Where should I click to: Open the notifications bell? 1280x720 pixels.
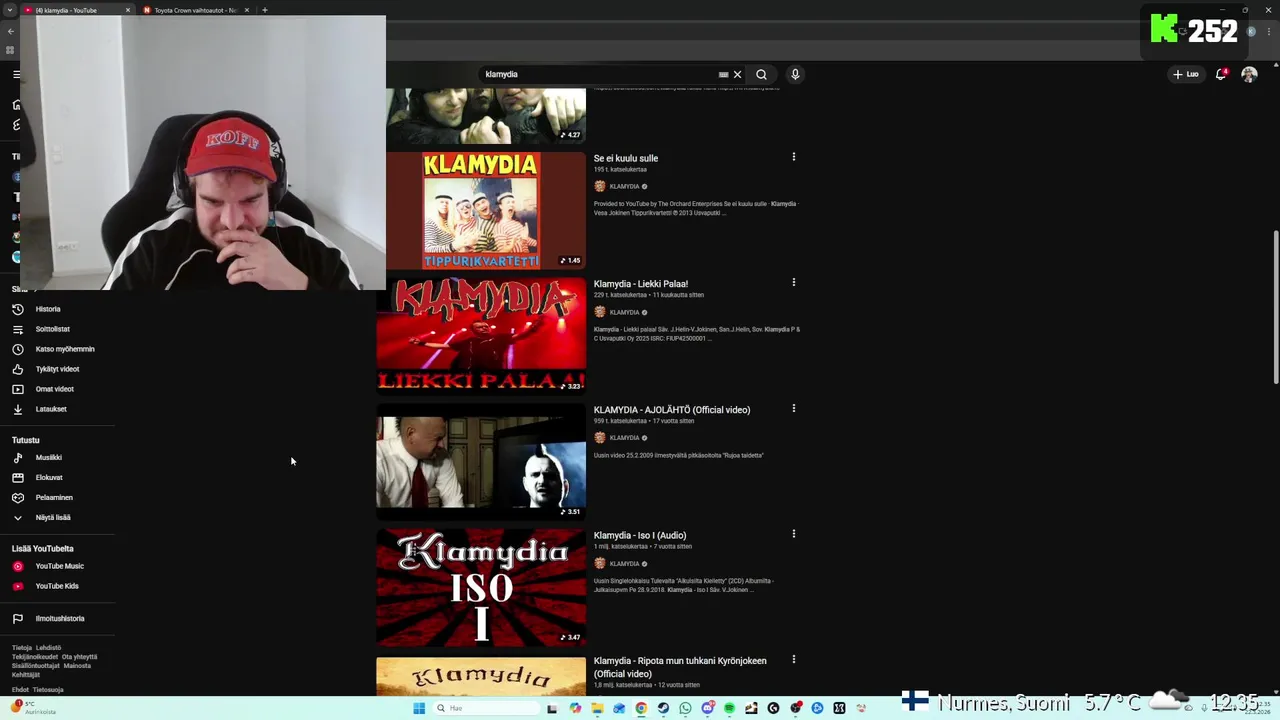point(1221,74)
